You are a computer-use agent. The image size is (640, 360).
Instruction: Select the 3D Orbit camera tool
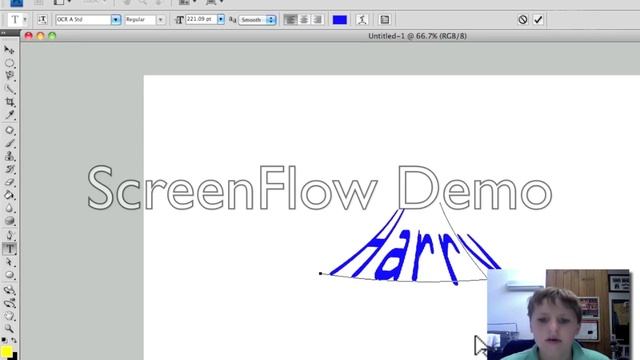pyautogui.click(x=9, y=303)
